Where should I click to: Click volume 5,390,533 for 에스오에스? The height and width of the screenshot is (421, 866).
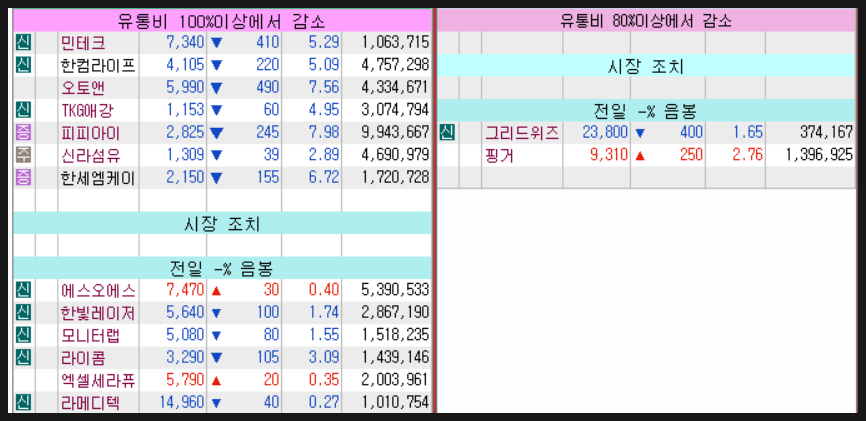[395, 290]
